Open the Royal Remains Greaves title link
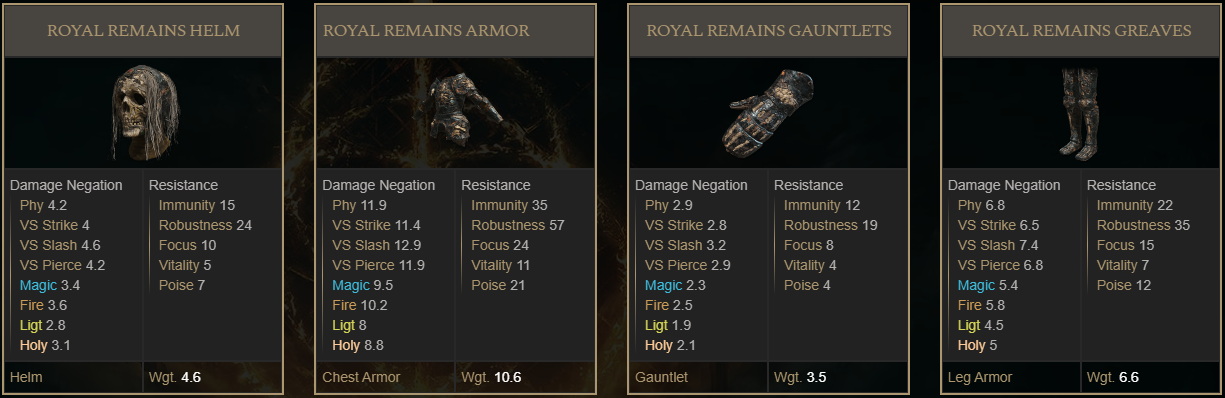Image resolution: width=1225 pixels, height=398 pixels. [1082, 30]
